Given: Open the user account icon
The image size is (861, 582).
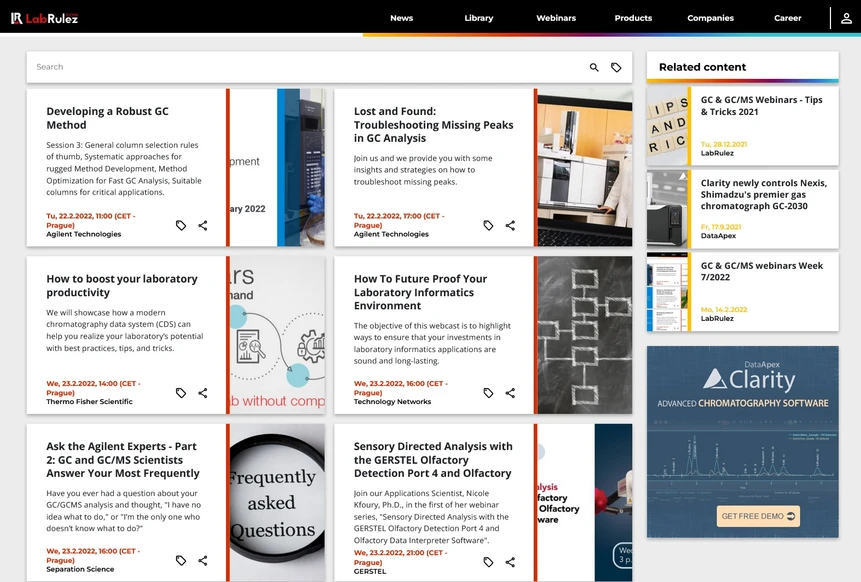Looking at the screenshot, I should [846, 18].
